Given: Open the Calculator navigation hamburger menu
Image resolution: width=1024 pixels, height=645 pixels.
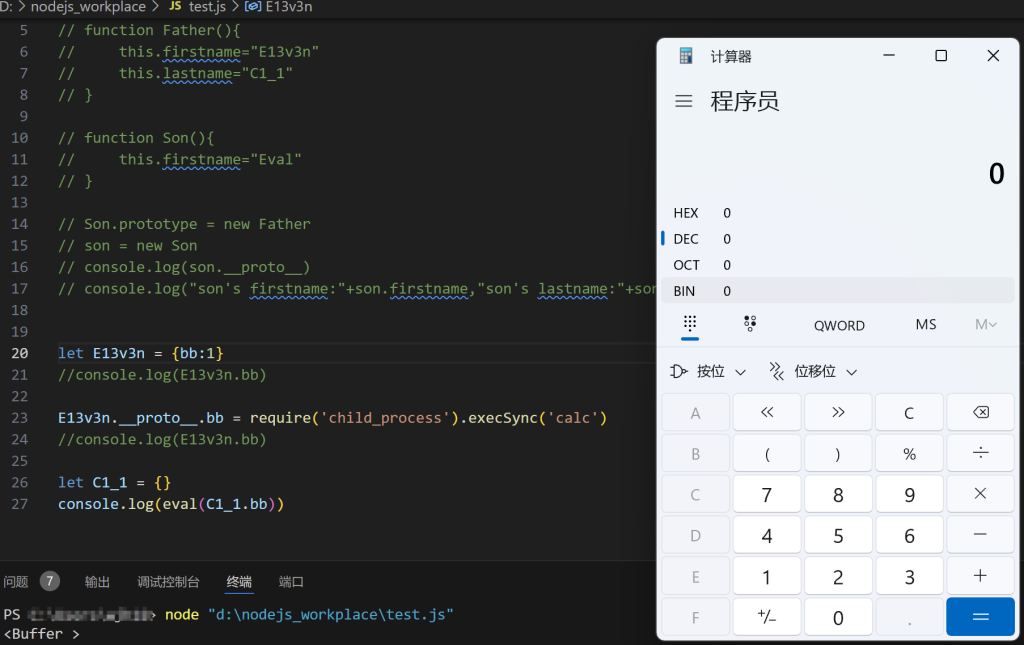Looking at the screenshot, I should click(684, 101).
